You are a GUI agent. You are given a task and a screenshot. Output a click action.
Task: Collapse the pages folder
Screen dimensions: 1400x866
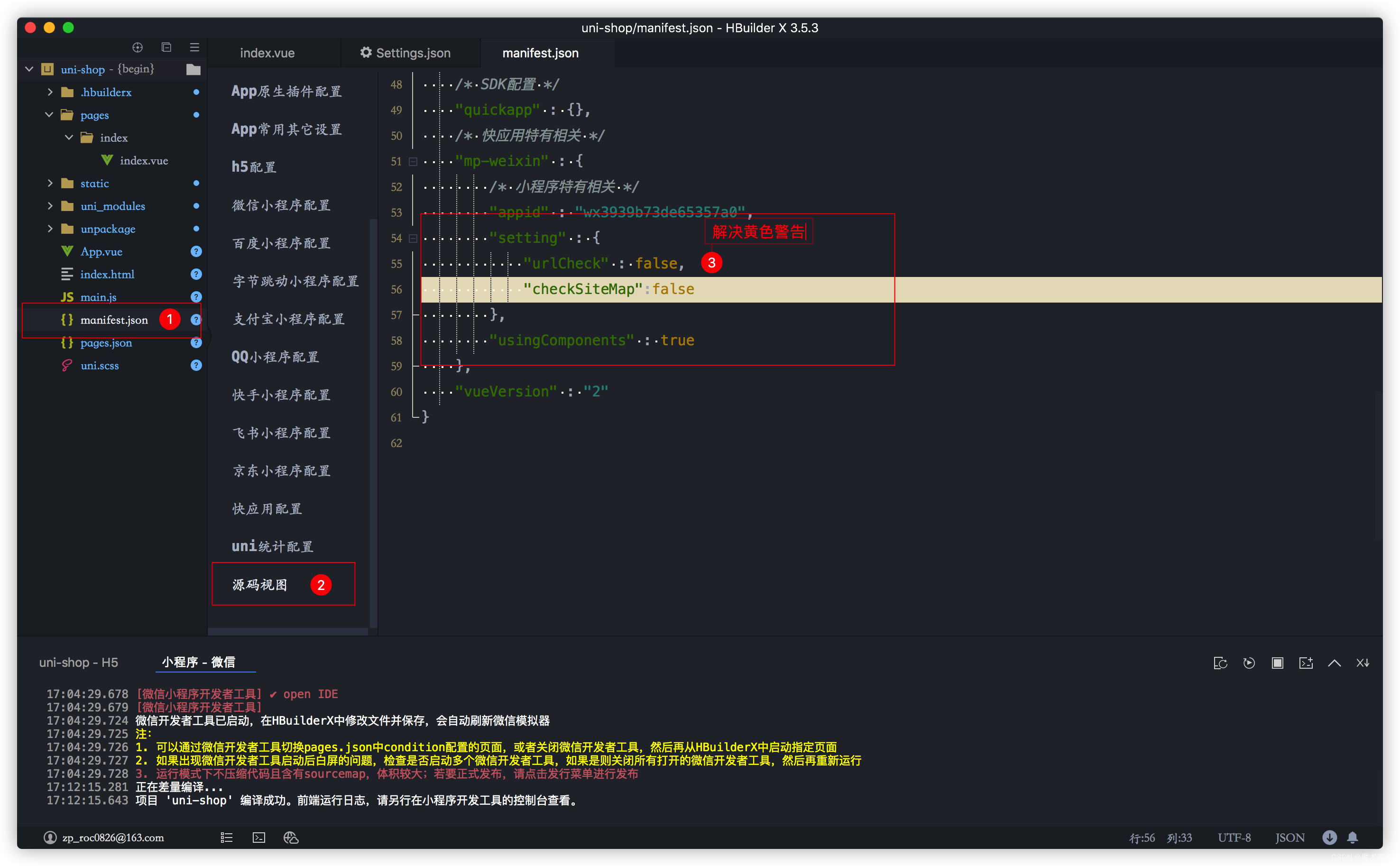[49, 115]
